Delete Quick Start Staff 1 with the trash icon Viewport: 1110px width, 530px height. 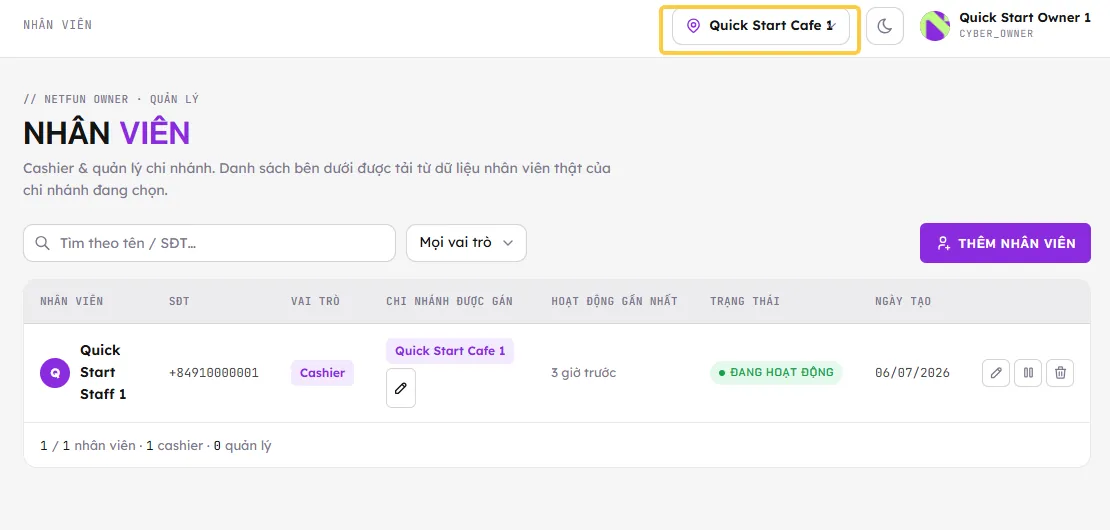(1060, 372)
